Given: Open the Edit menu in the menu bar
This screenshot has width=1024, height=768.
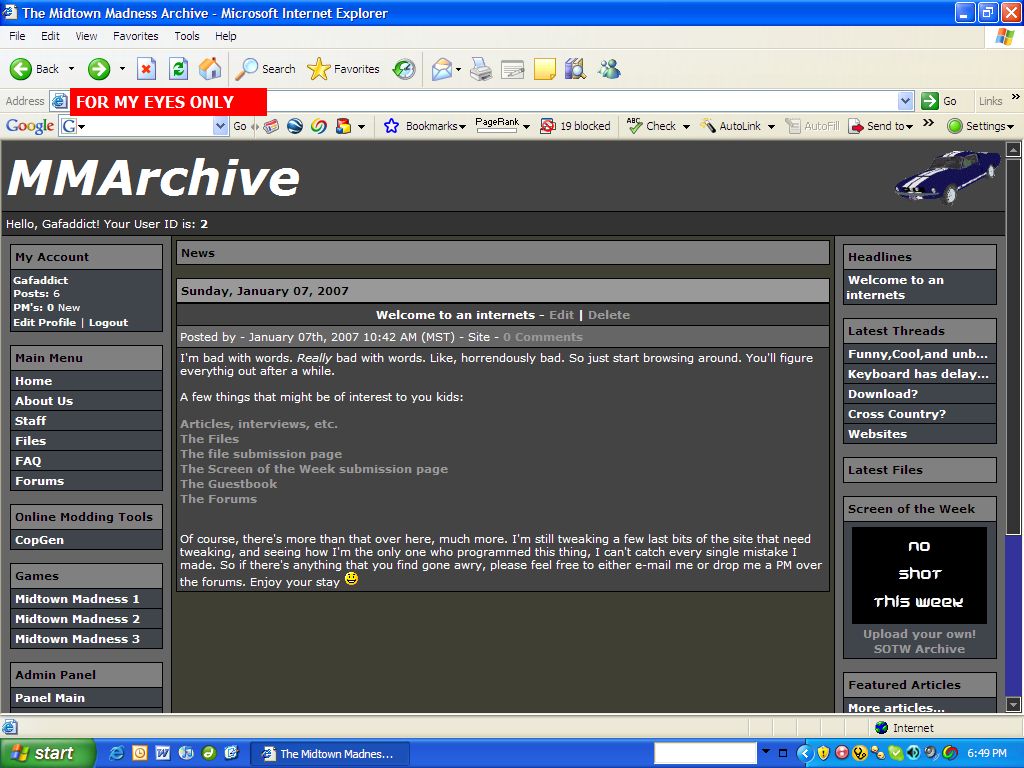Looking at the screenshot, I should coord(50,36).
